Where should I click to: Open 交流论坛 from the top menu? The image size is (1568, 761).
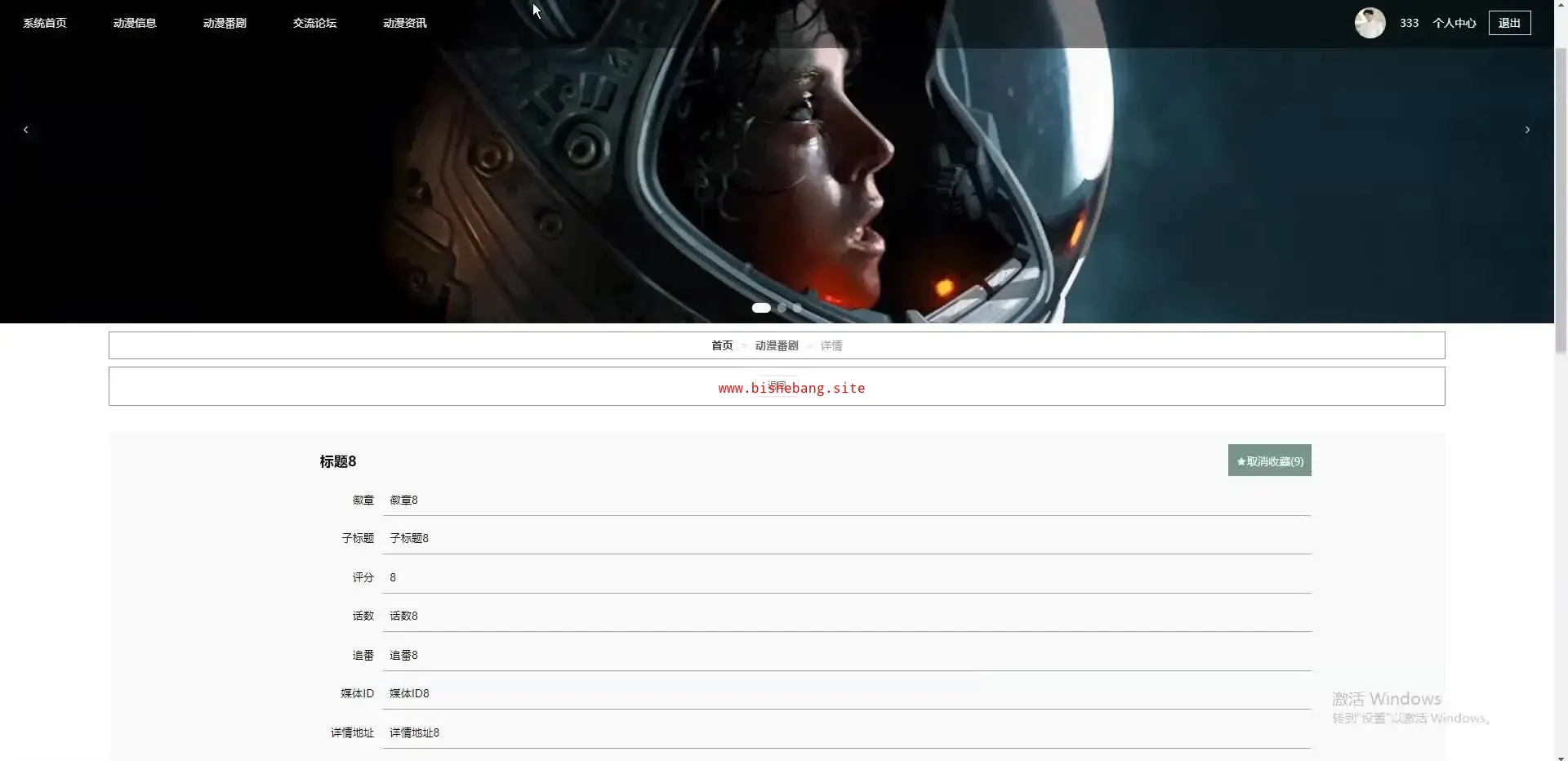point(314,23)
